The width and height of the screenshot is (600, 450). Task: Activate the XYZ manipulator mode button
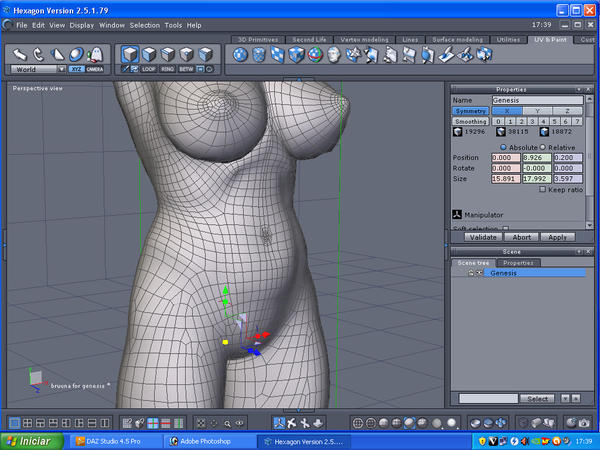coord(77,69)
